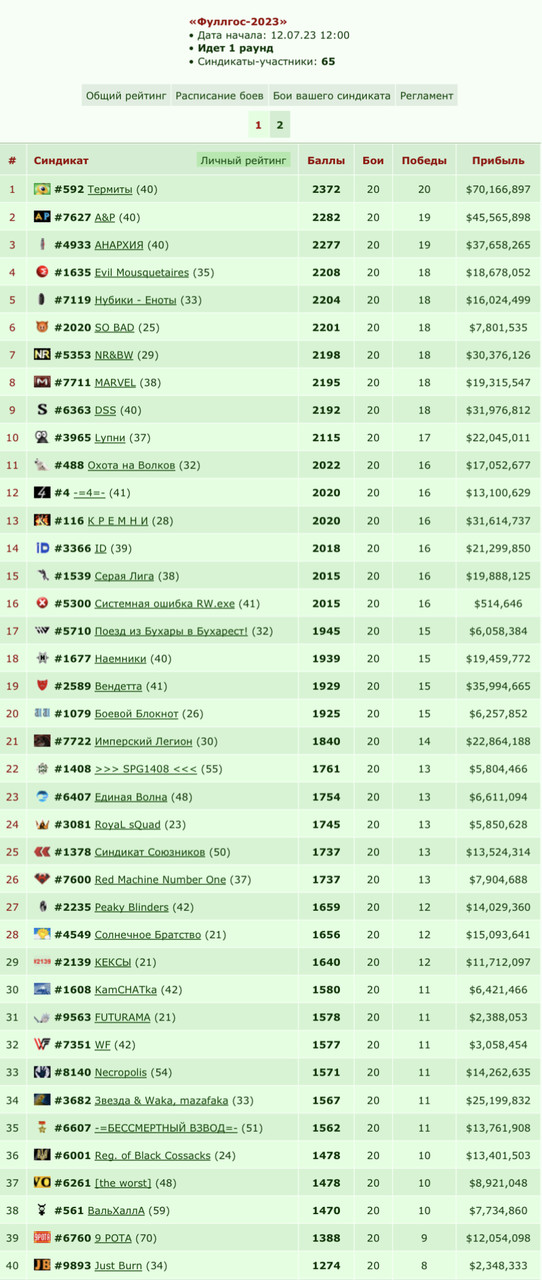The image size is (542, 1280).
Task: Click the Red Machine Number One emblem
Action: click(x=42, y=878)
